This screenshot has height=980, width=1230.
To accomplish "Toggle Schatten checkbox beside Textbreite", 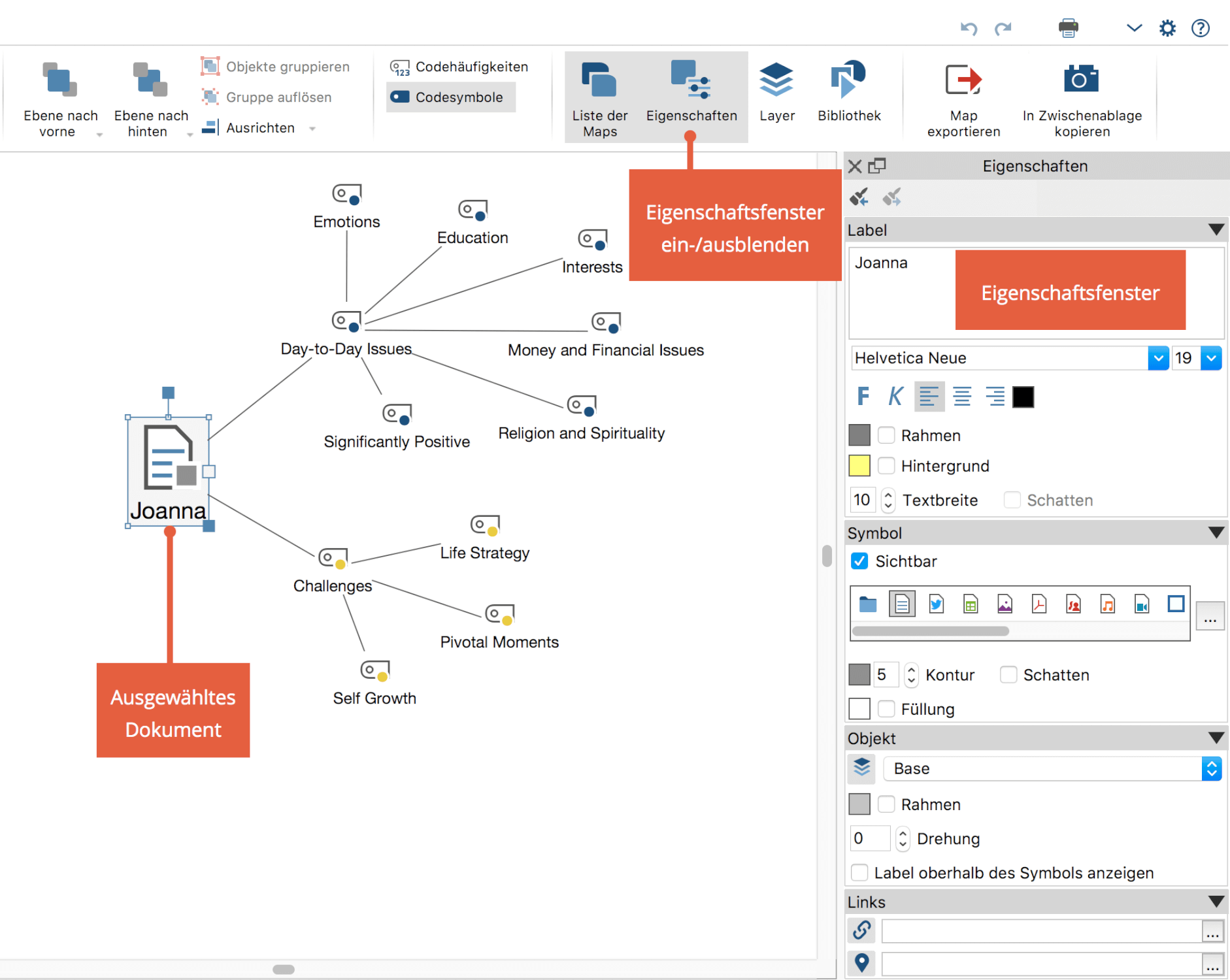I will [1012, 500].
